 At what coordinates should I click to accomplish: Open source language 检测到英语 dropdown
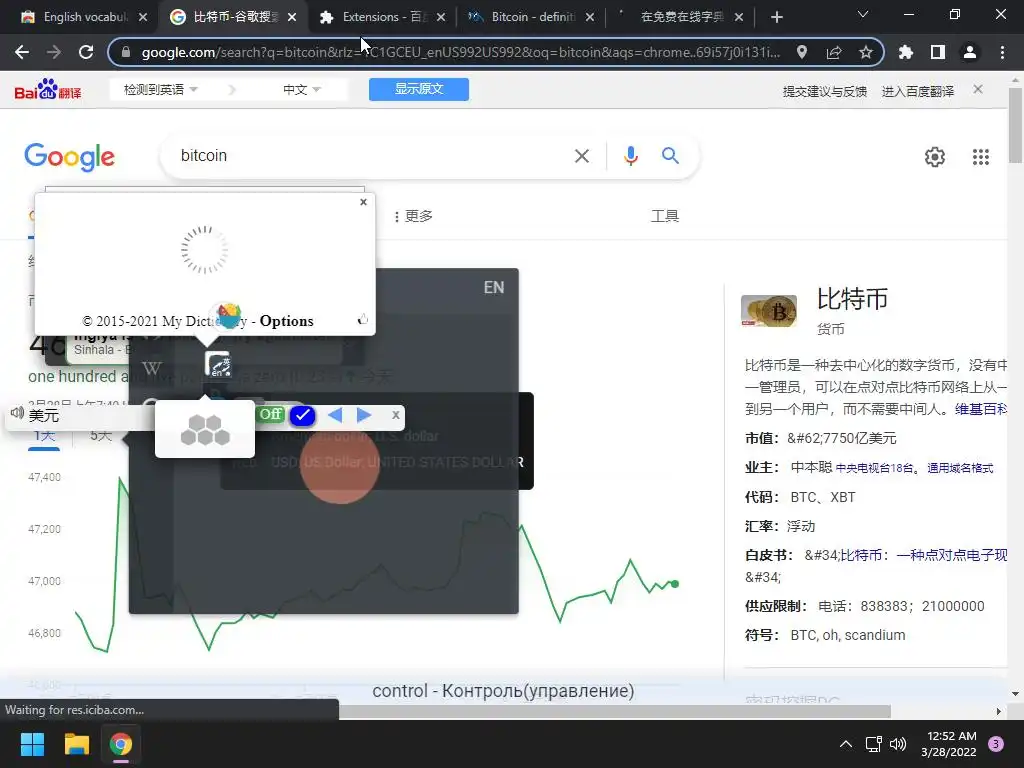coord(161,89)
